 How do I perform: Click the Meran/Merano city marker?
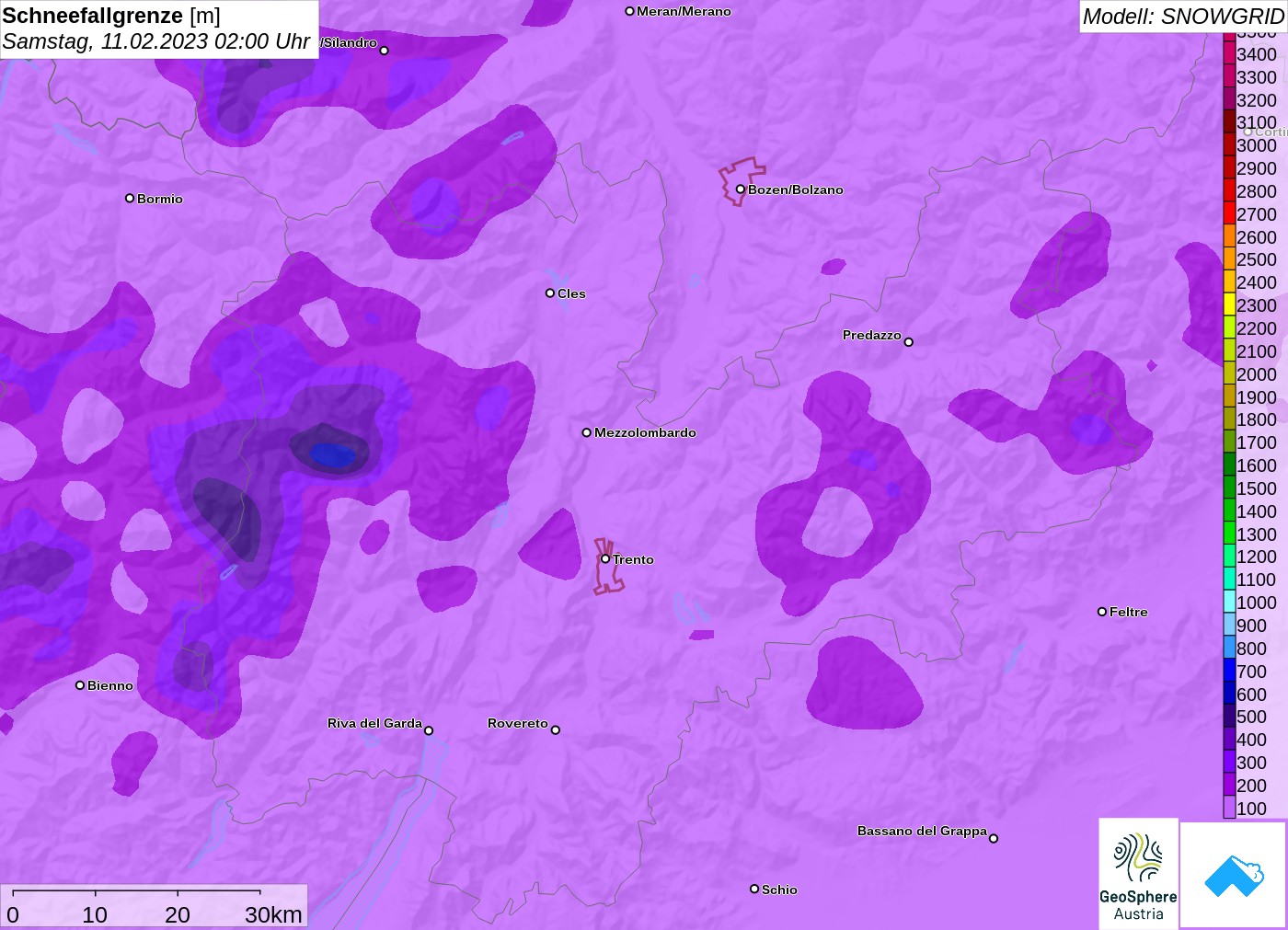click(x=630, y=11)
